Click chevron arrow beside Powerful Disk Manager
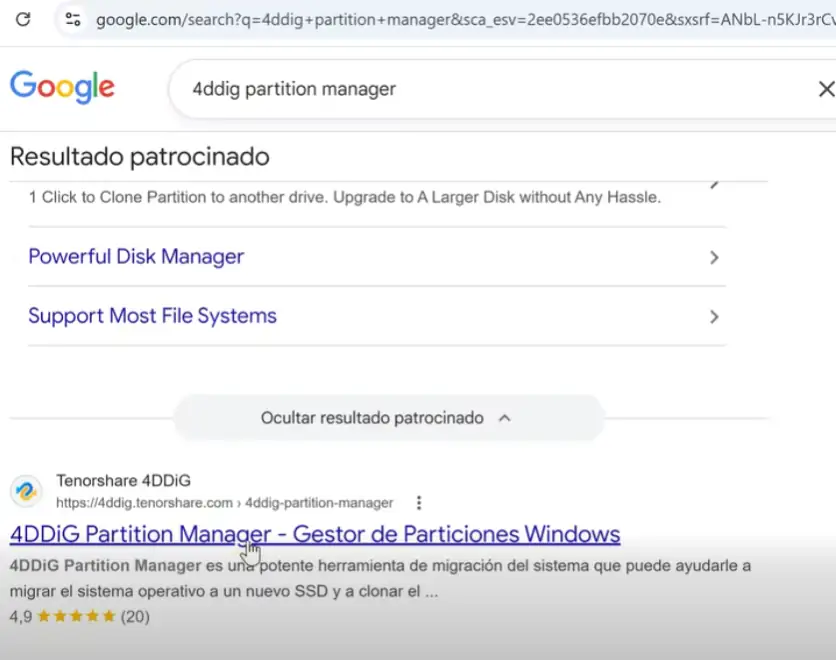The height and width of the screenshot is (660, 836). [714, 257]
